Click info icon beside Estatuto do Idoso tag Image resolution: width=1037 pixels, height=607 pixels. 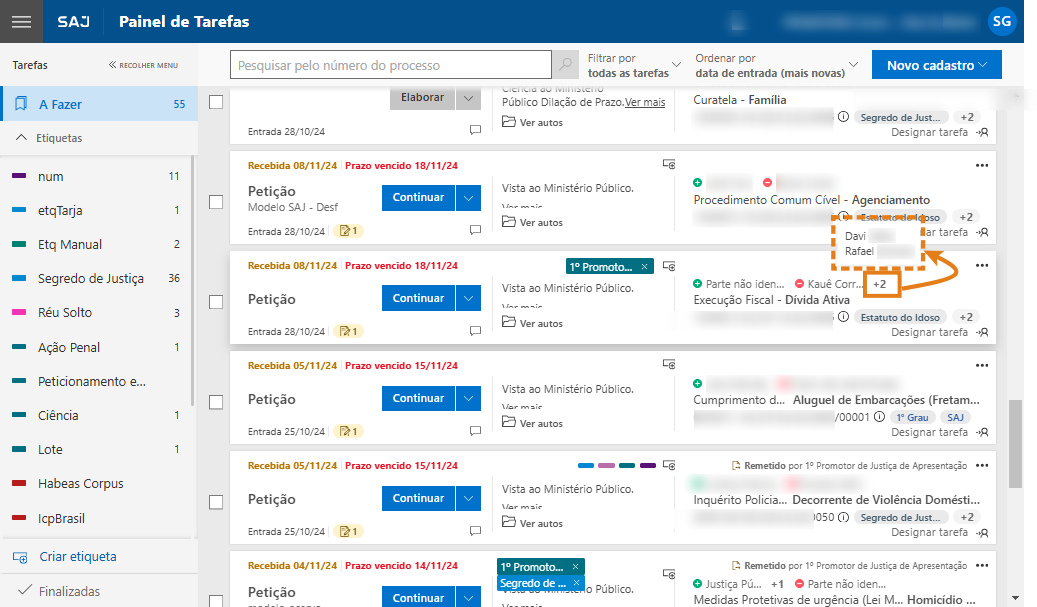843,317
